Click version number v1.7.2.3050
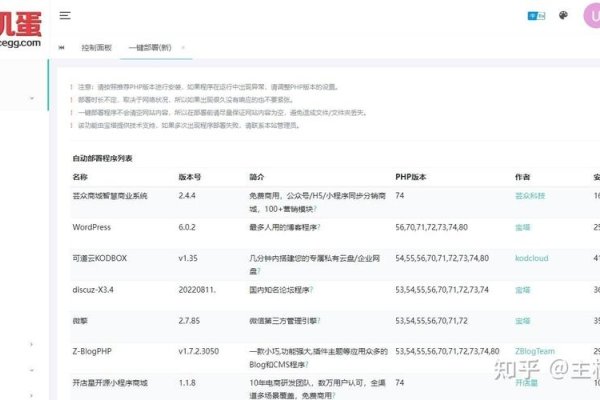 (x=199, y=351)
